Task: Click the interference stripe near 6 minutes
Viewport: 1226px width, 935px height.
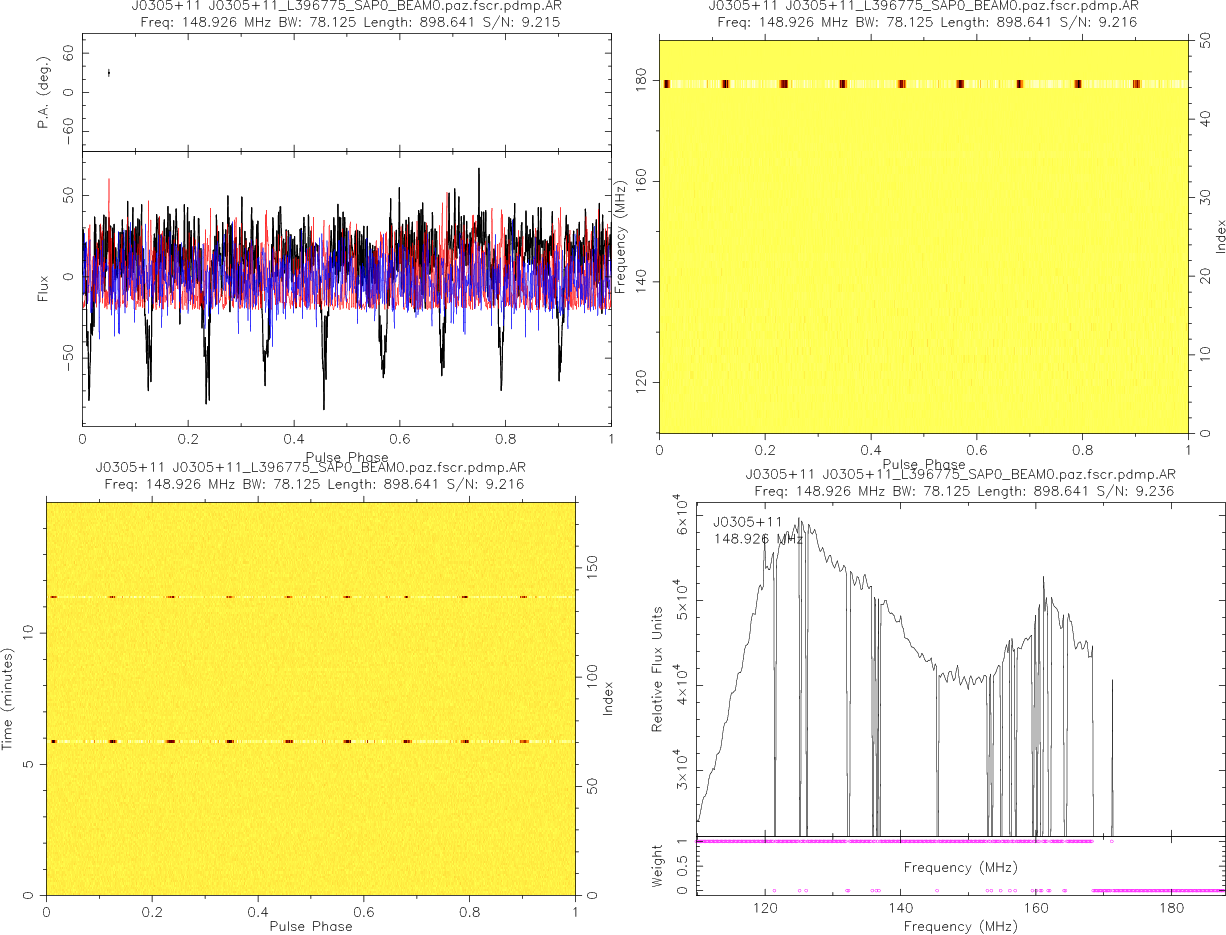Action: 310,741
